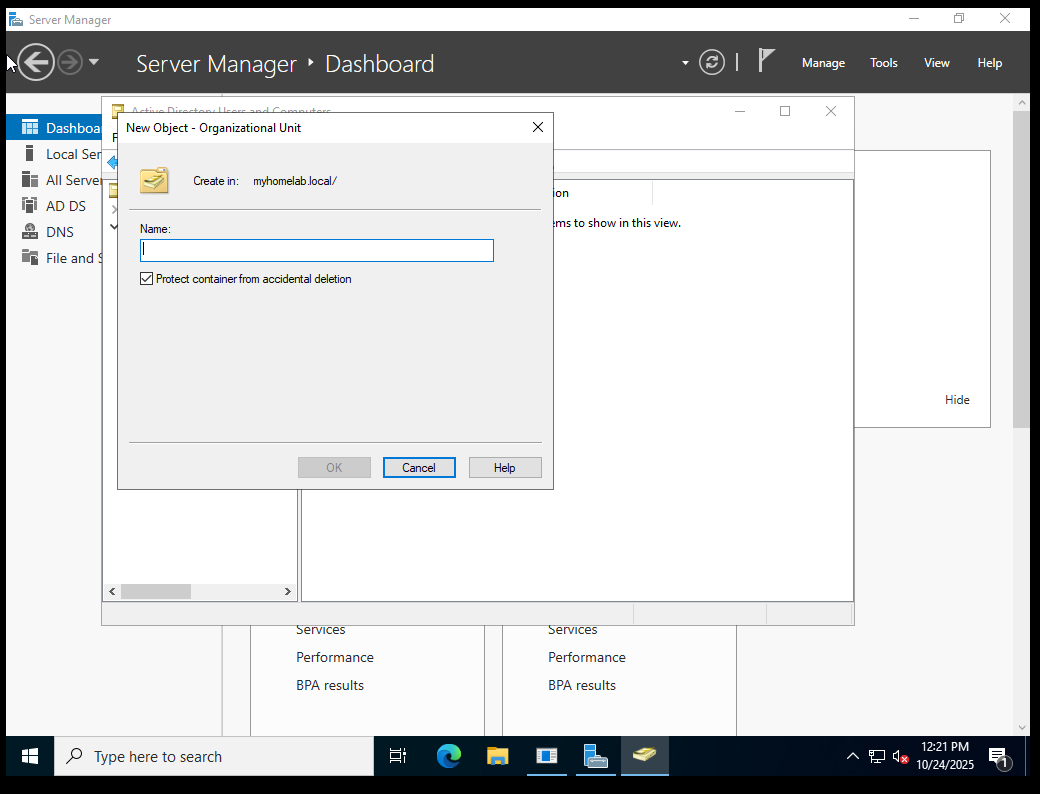This screenshot has width=1040, height=794.
Task: Select the AD DS sidebar icon
Action: coord(29,206)
